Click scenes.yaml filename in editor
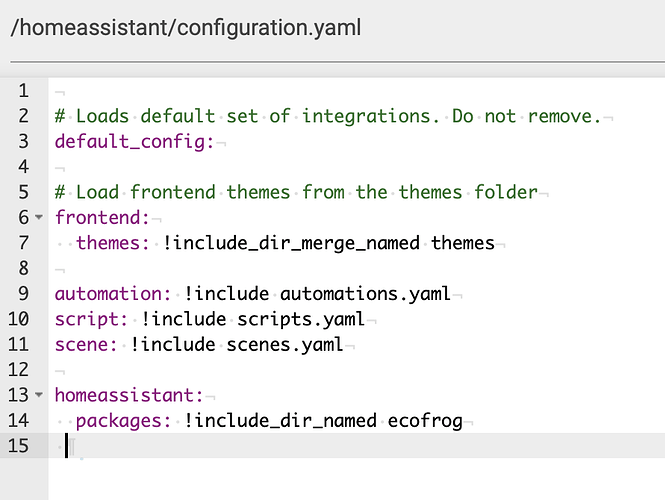The image size is (665, 500). pos(285,345)
